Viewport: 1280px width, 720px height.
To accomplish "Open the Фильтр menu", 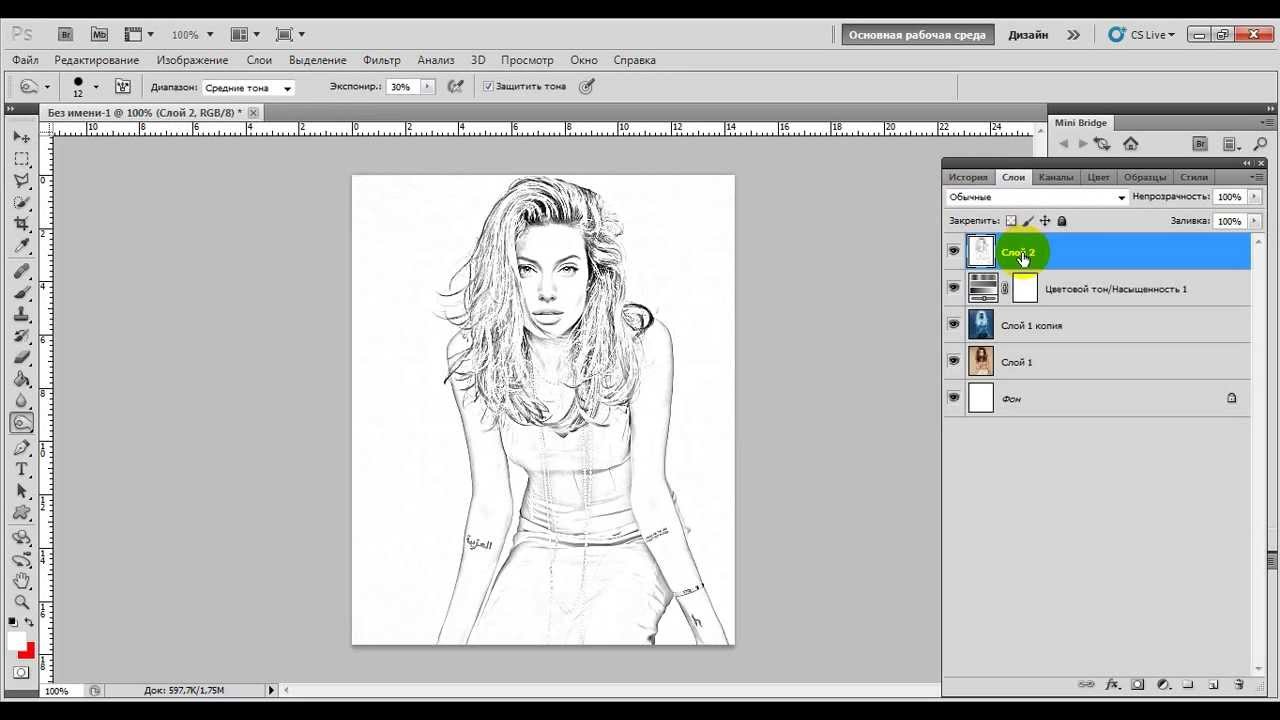I will [382, 60].
